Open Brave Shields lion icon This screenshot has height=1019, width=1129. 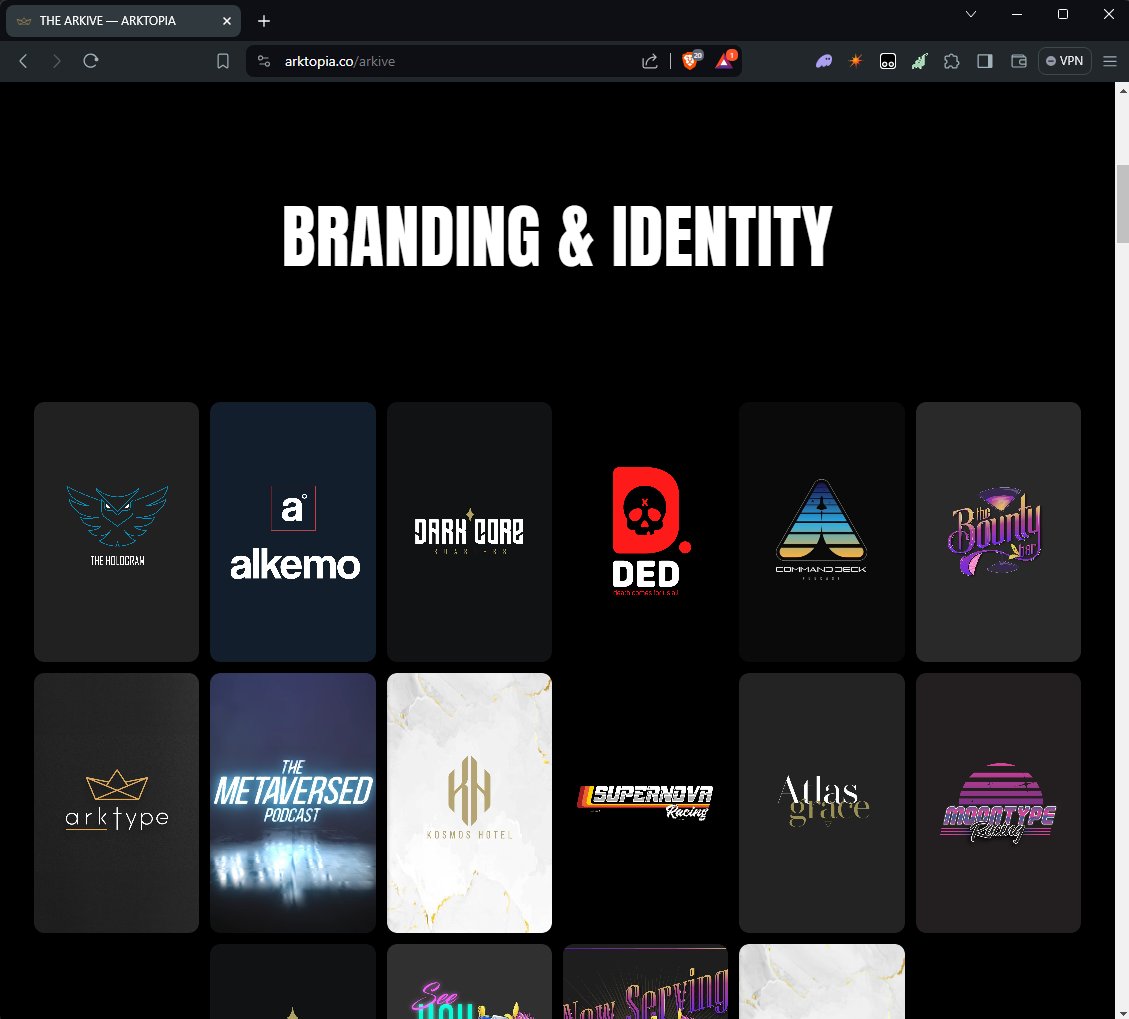691,60
